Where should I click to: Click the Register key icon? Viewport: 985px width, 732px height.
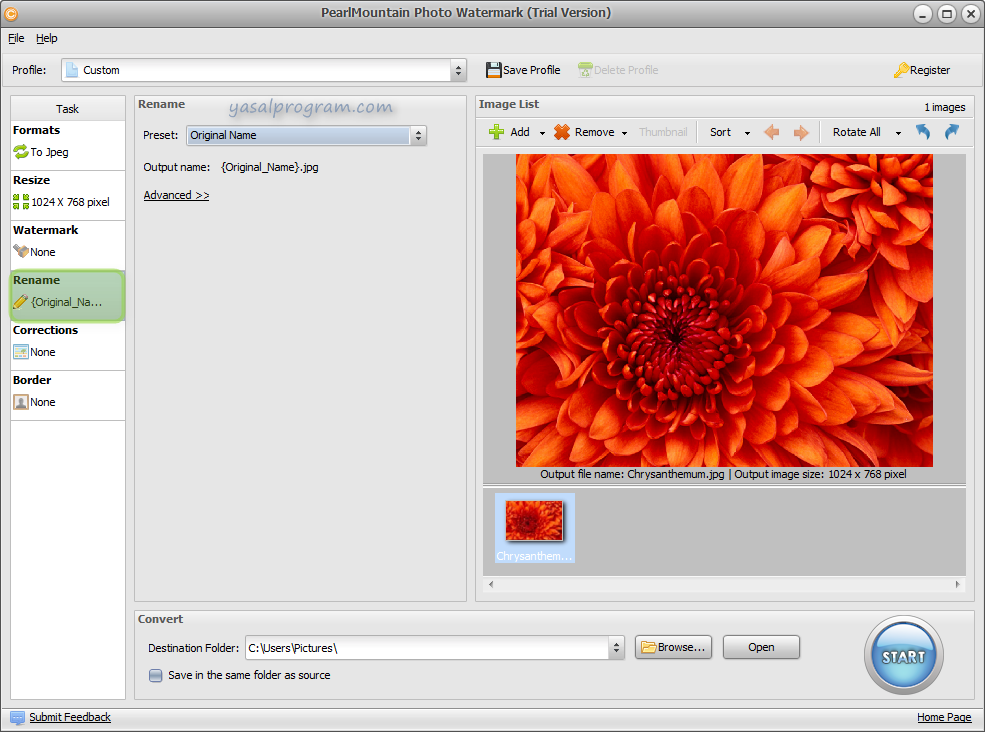901,70
